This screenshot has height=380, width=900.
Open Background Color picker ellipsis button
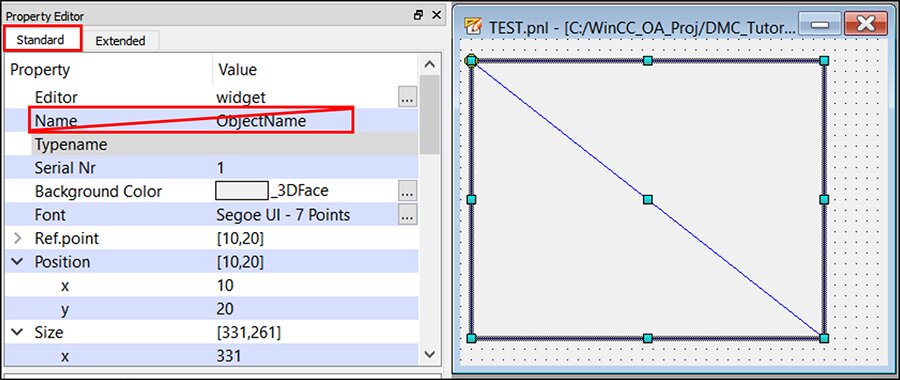[407, 191]
